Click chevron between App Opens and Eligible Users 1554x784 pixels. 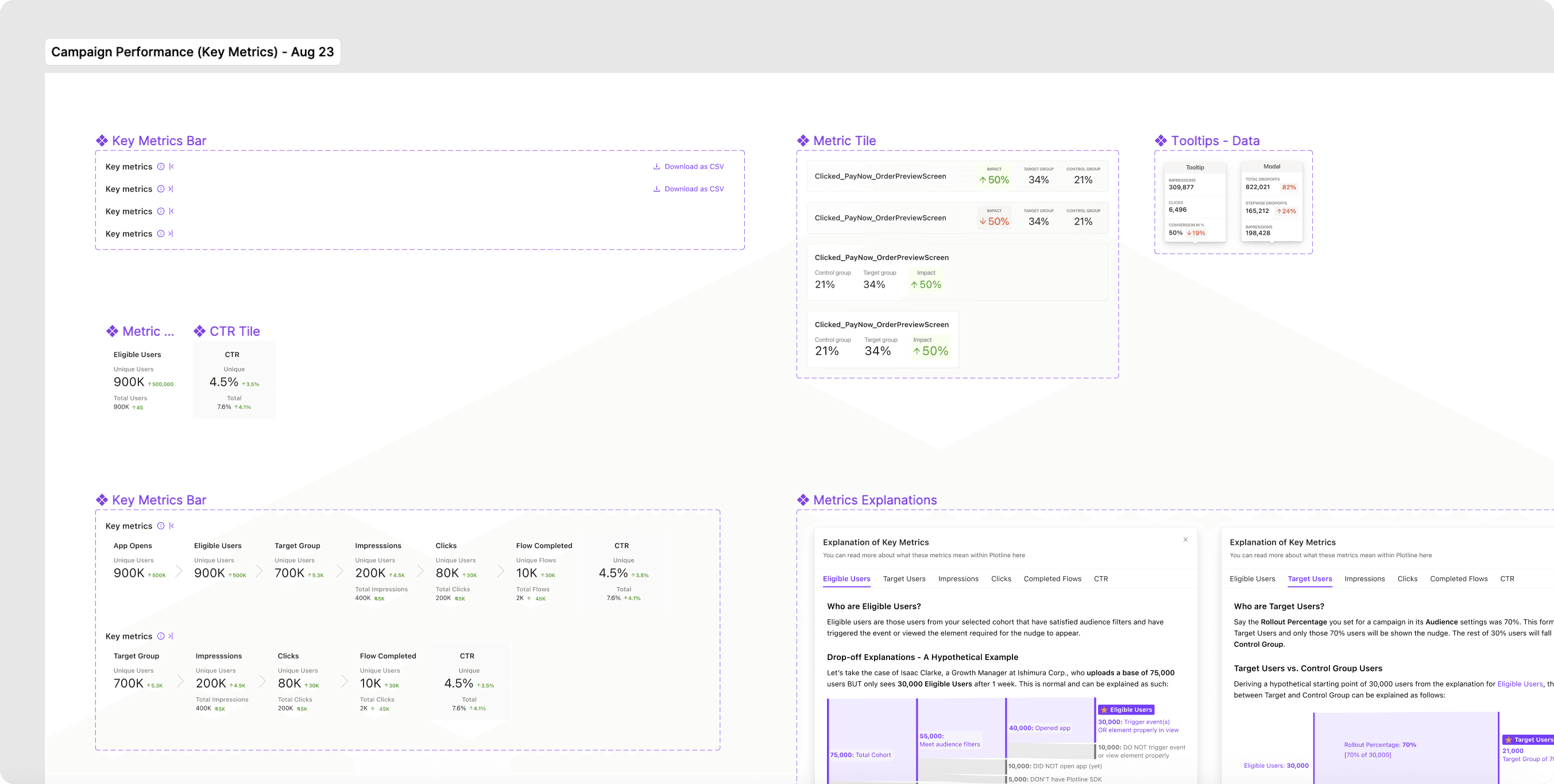pos(179,571)
